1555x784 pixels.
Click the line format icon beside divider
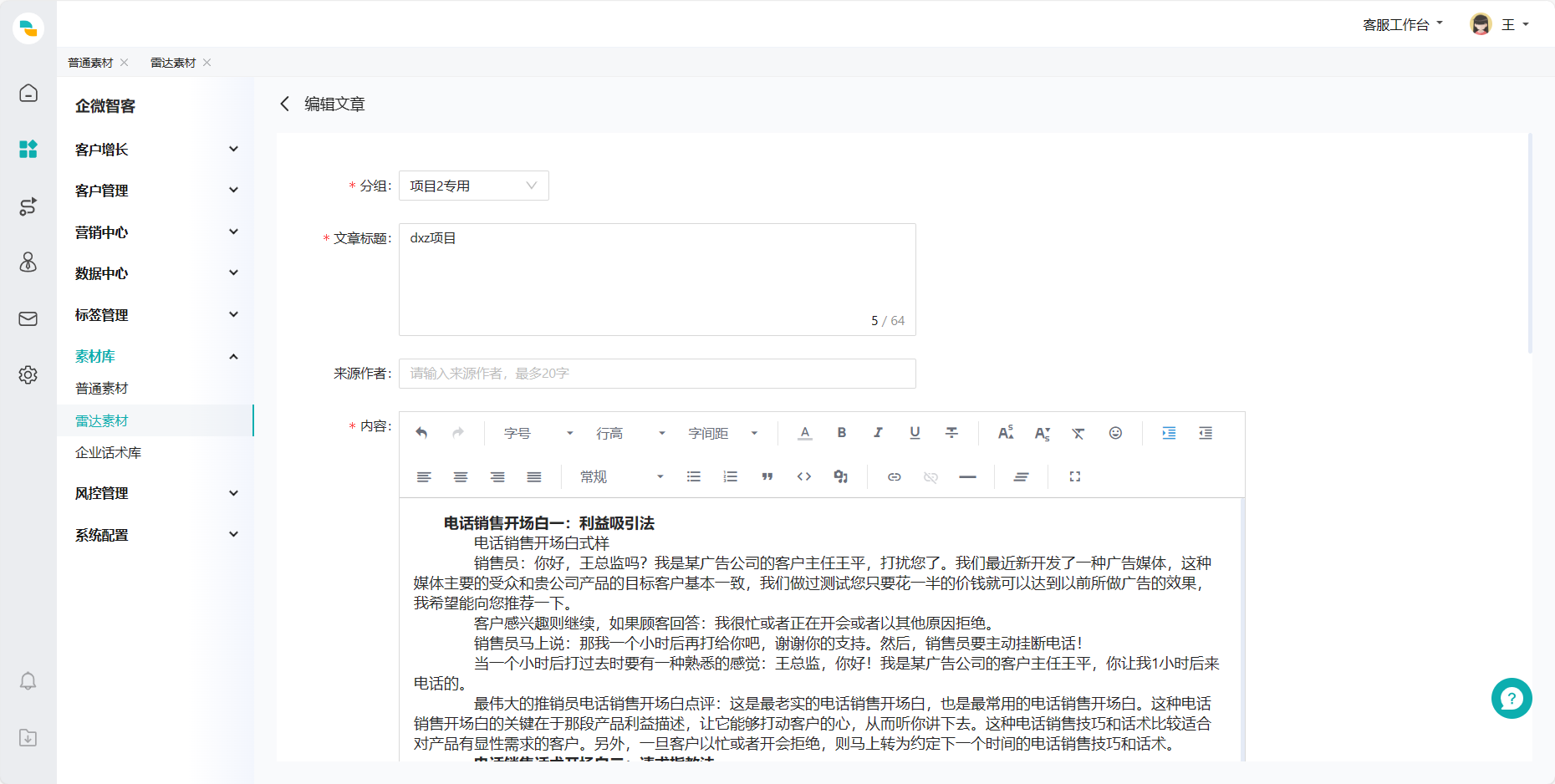(1021, 476)
